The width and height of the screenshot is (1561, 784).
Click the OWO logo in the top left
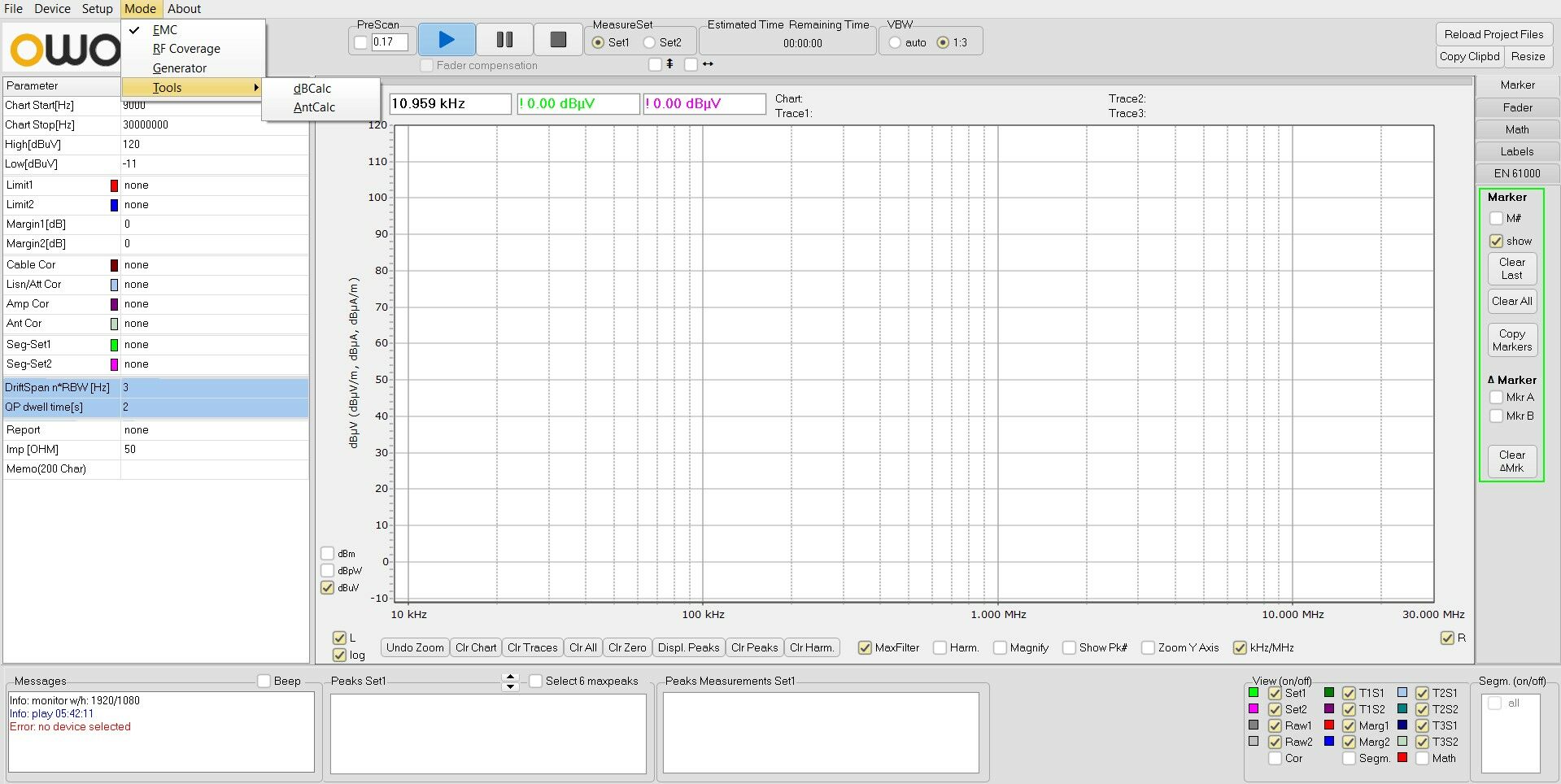(x=61, y=49)
